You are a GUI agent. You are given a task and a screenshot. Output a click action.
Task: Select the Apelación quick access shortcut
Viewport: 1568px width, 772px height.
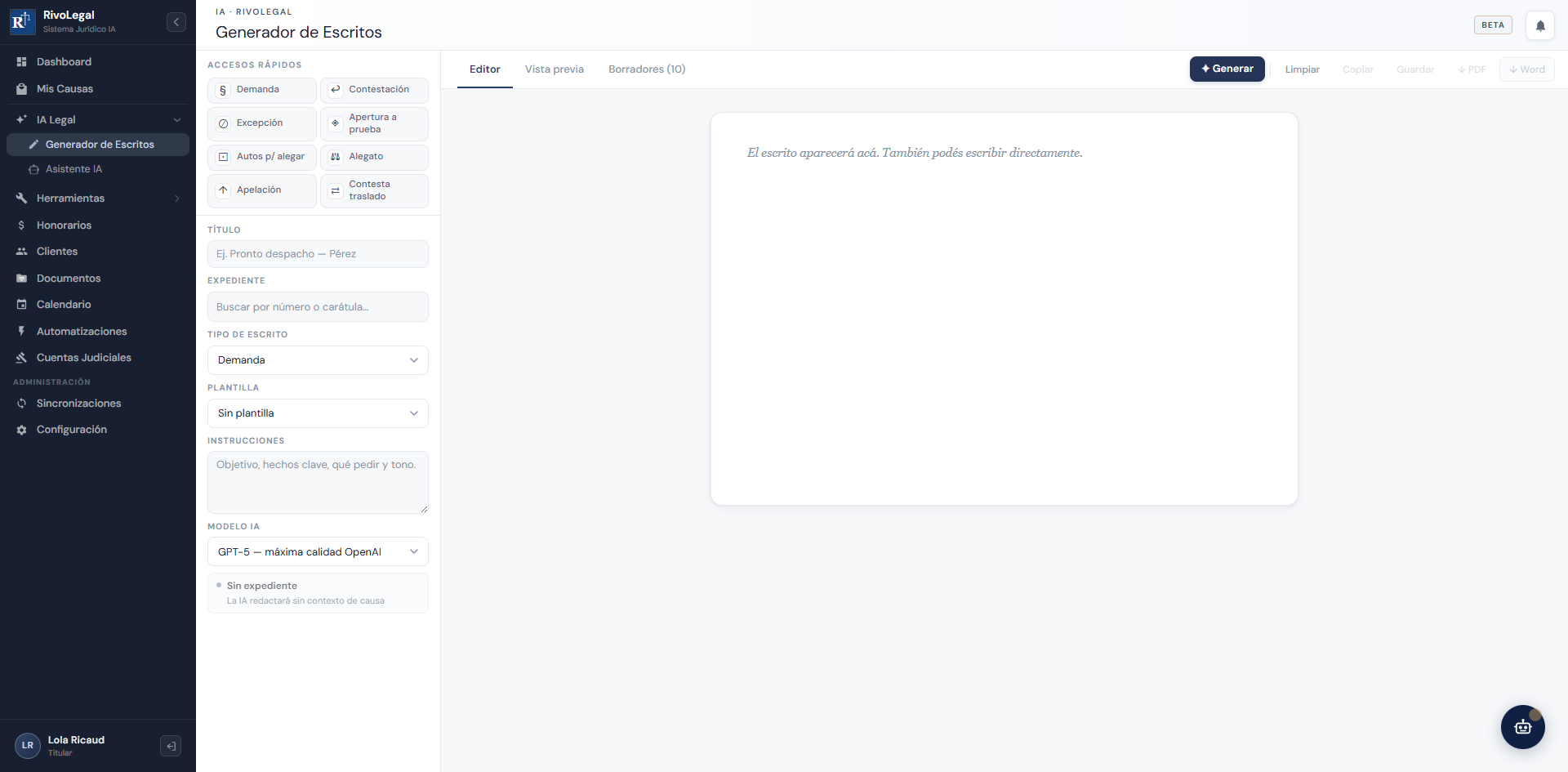[x=261, y=190]
